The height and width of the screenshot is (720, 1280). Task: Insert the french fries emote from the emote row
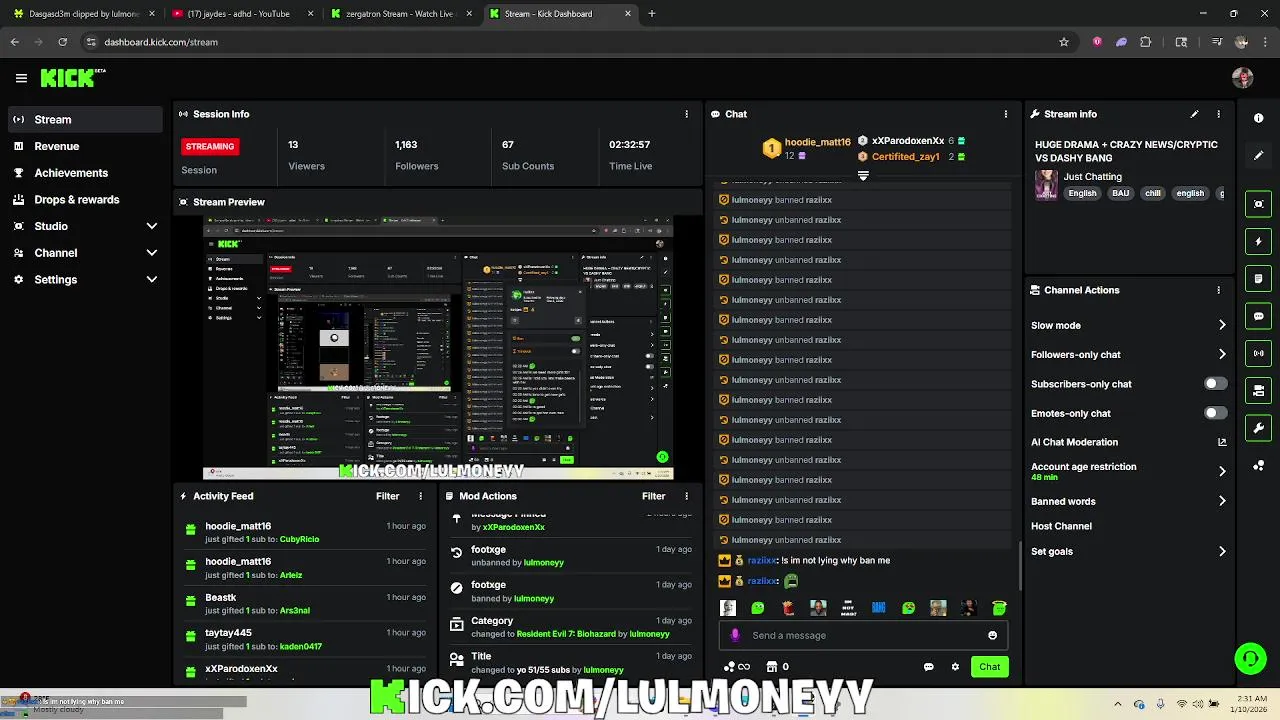point(788,608)
